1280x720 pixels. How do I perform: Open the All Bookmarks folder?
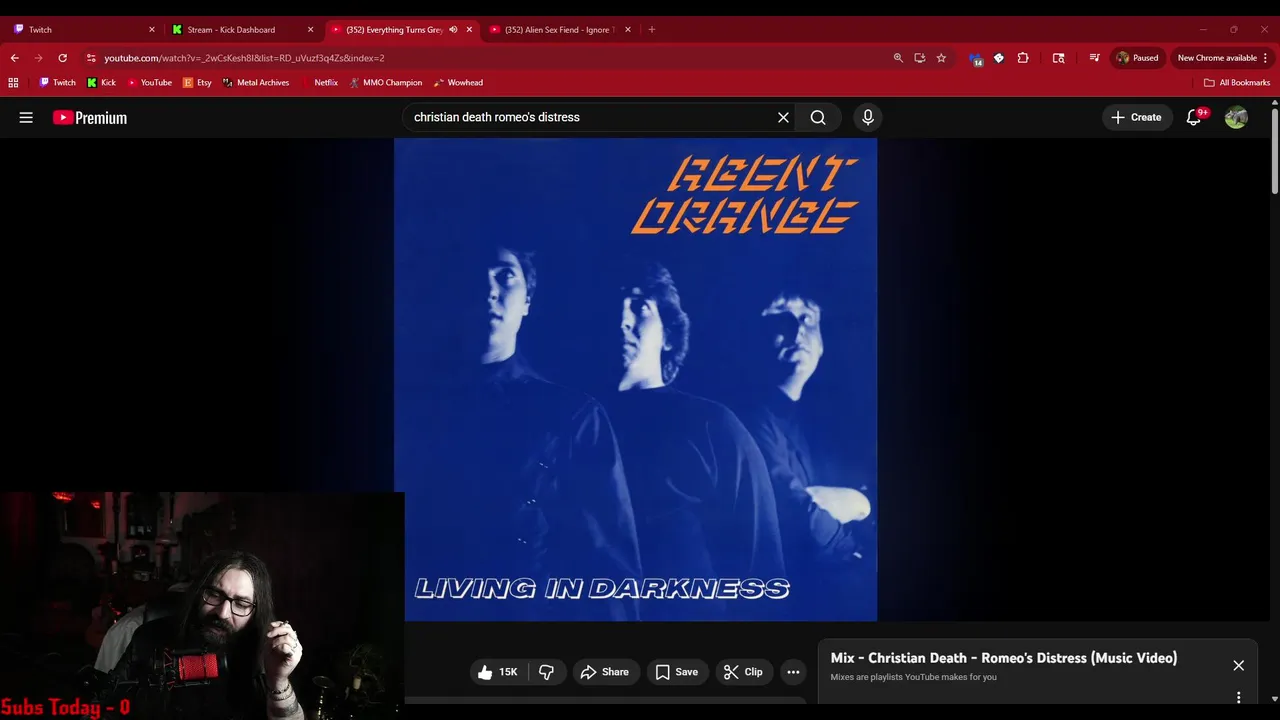tap(1237, 83)
